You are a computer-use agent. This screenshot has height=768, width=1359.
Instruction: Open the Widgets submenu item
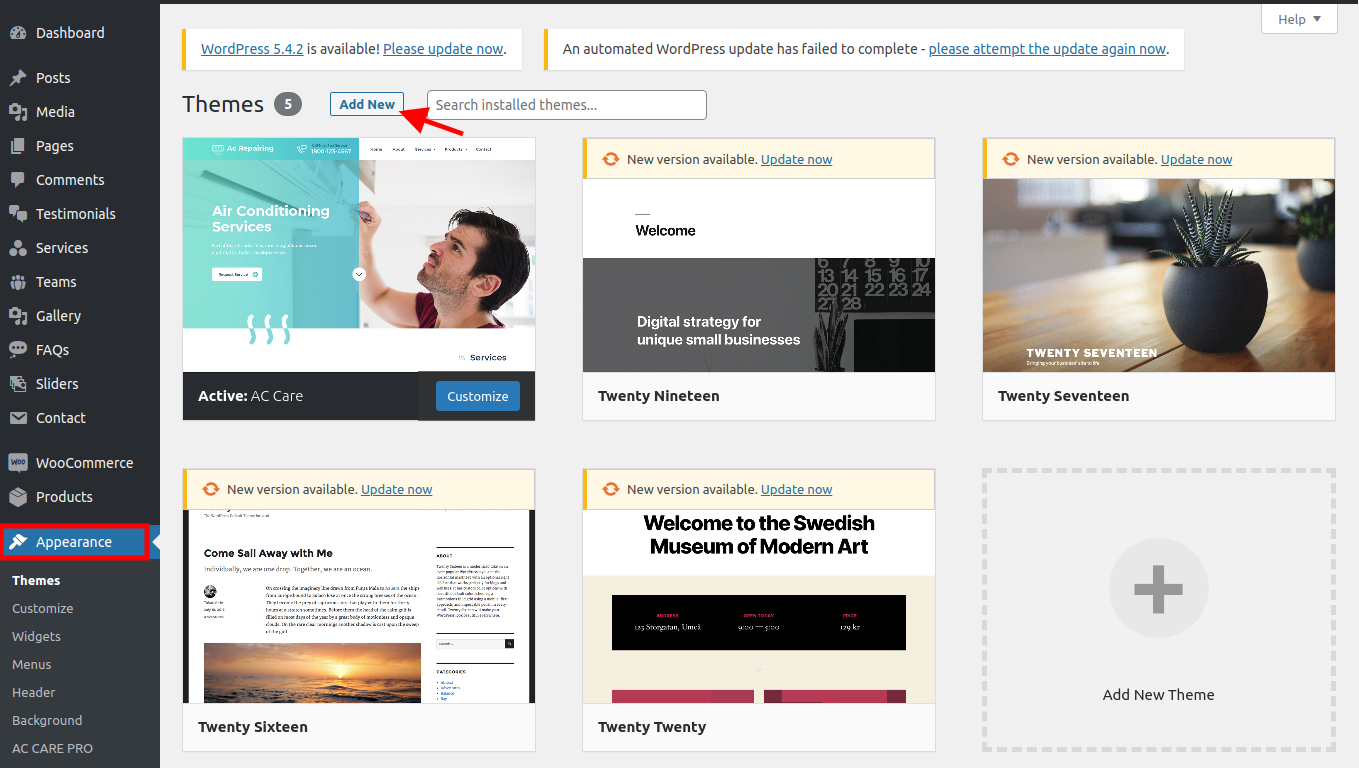tap(36, 636)
